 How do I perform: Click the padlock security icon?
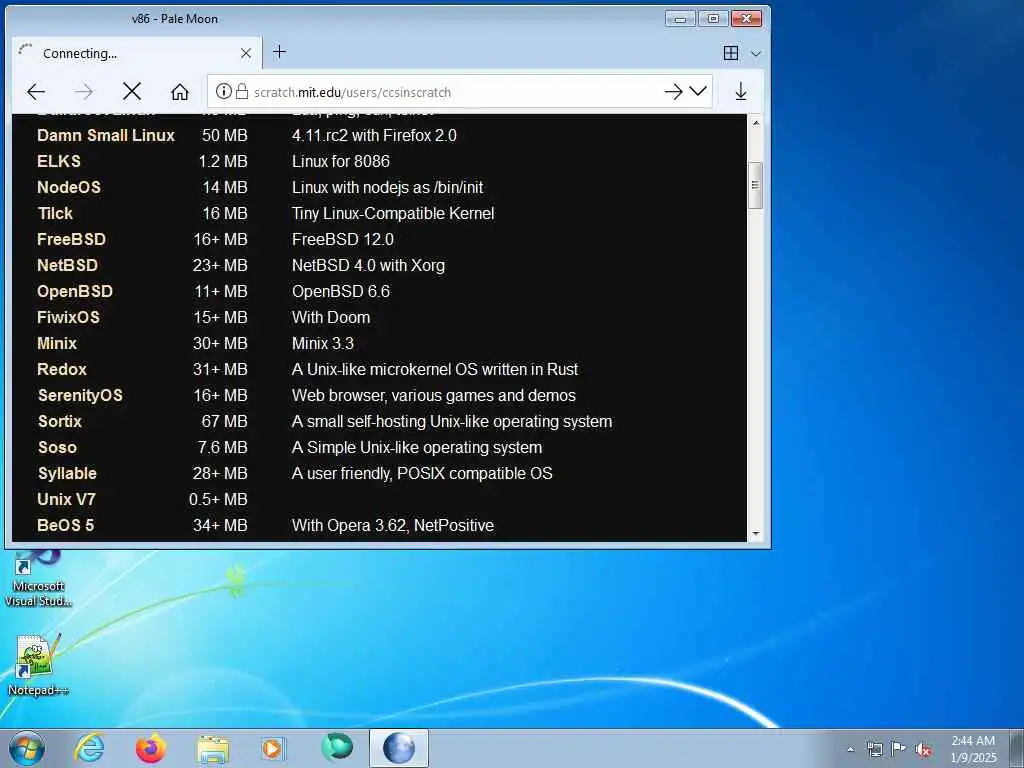pos(242,91)
